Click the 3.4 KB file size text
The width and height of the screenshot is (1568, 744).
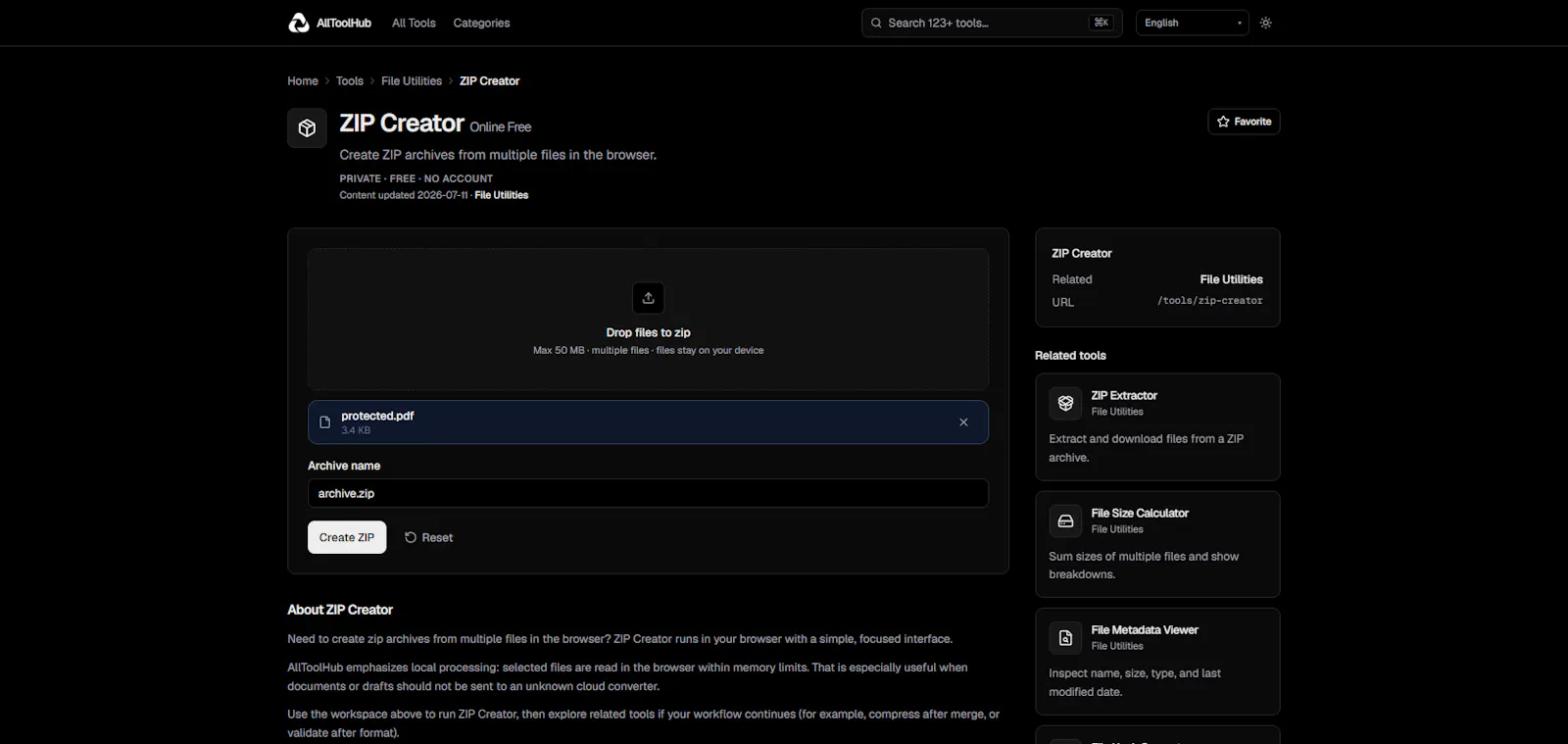(356, 430)
